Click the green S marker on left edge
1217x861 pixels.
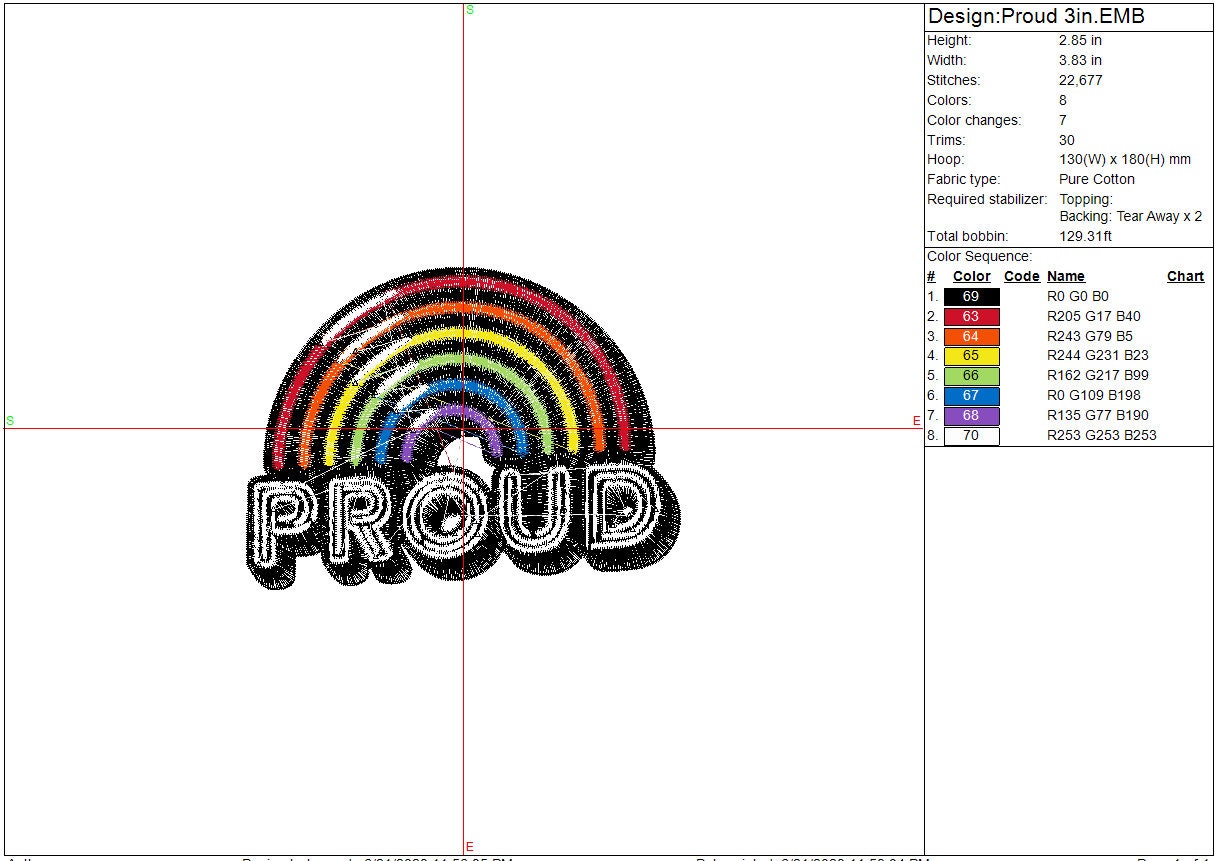[10, 421]
